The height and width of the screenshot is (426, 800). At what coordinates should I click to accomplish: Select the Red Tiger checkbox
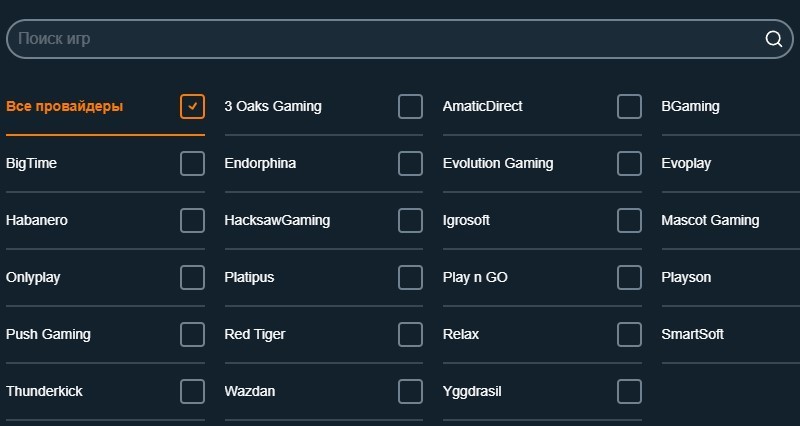pos(410,334)
